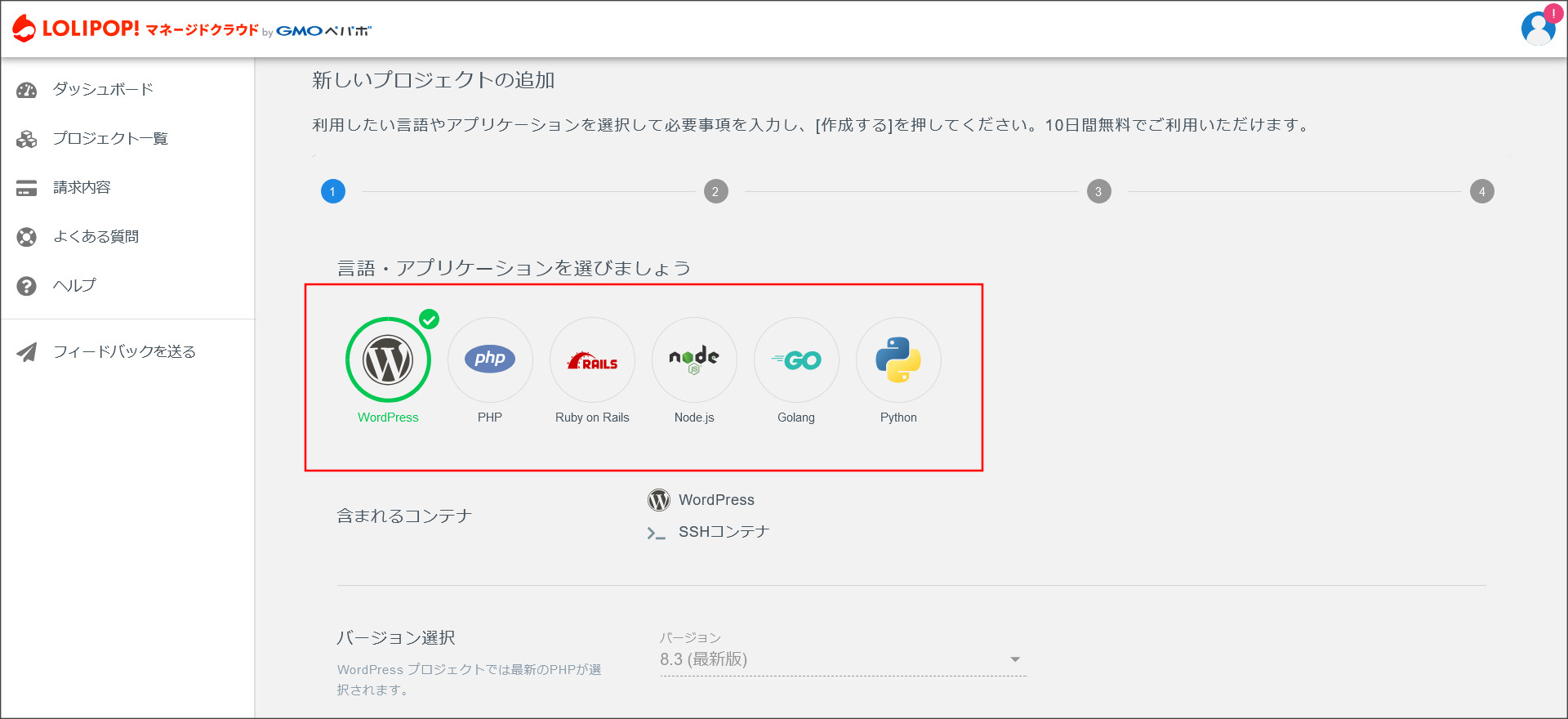Click the WordPress label under its icon
The height and width of the screenshot is (719, 1568).
click(x=388, y=418)
